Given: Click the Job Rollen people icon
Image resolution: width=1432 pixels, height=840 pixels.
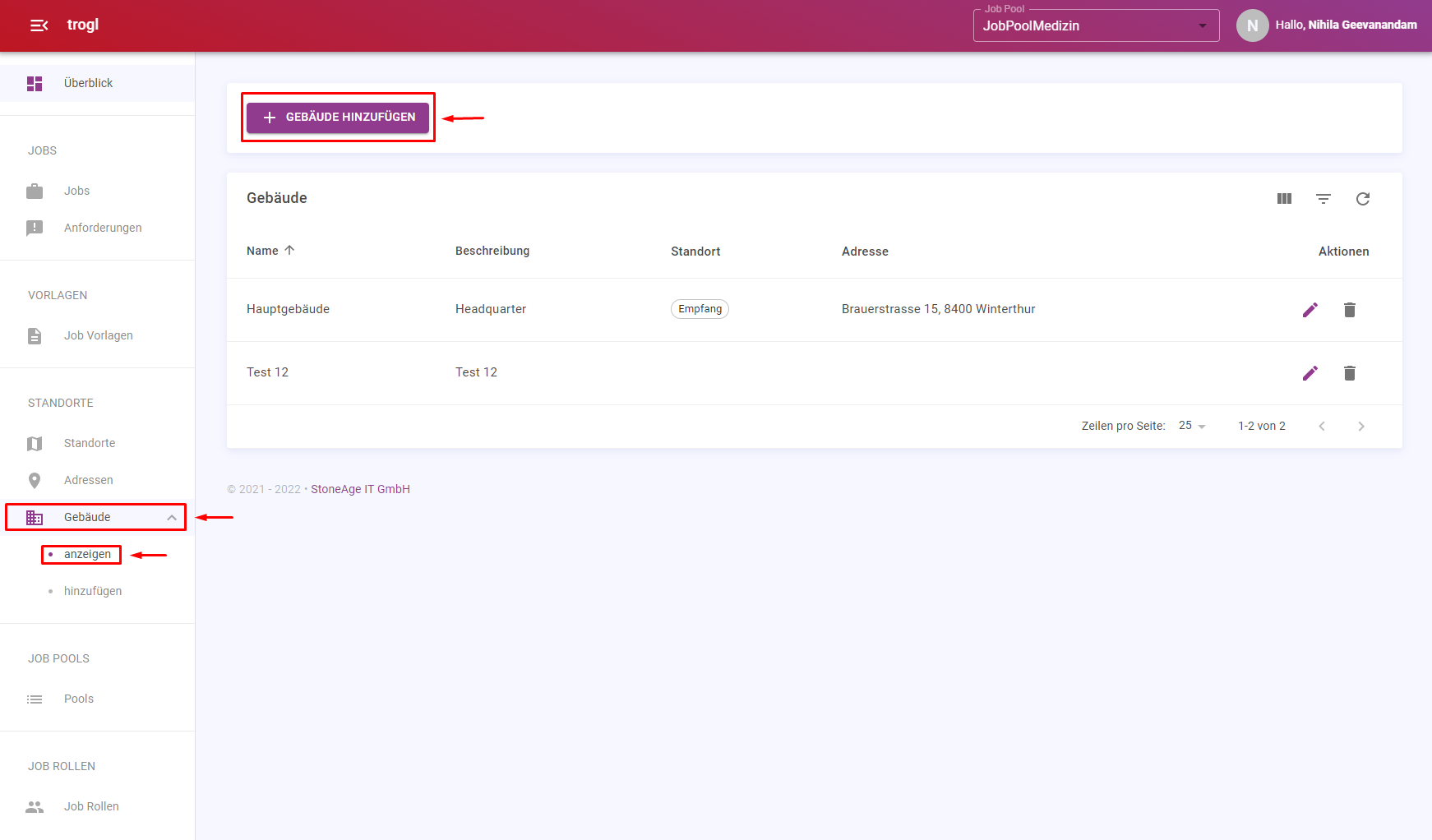Looking at the screenshot, I should click(35, 806).
